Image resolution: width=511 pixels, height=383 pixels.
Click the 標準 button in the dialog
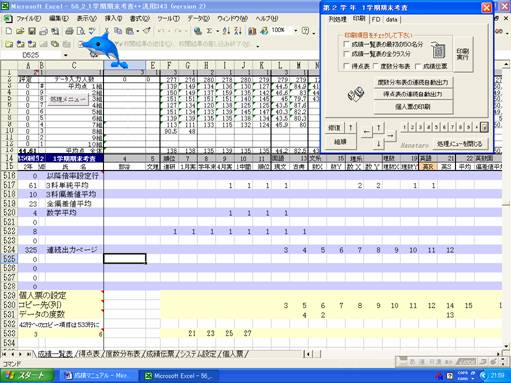coord(334,128)
